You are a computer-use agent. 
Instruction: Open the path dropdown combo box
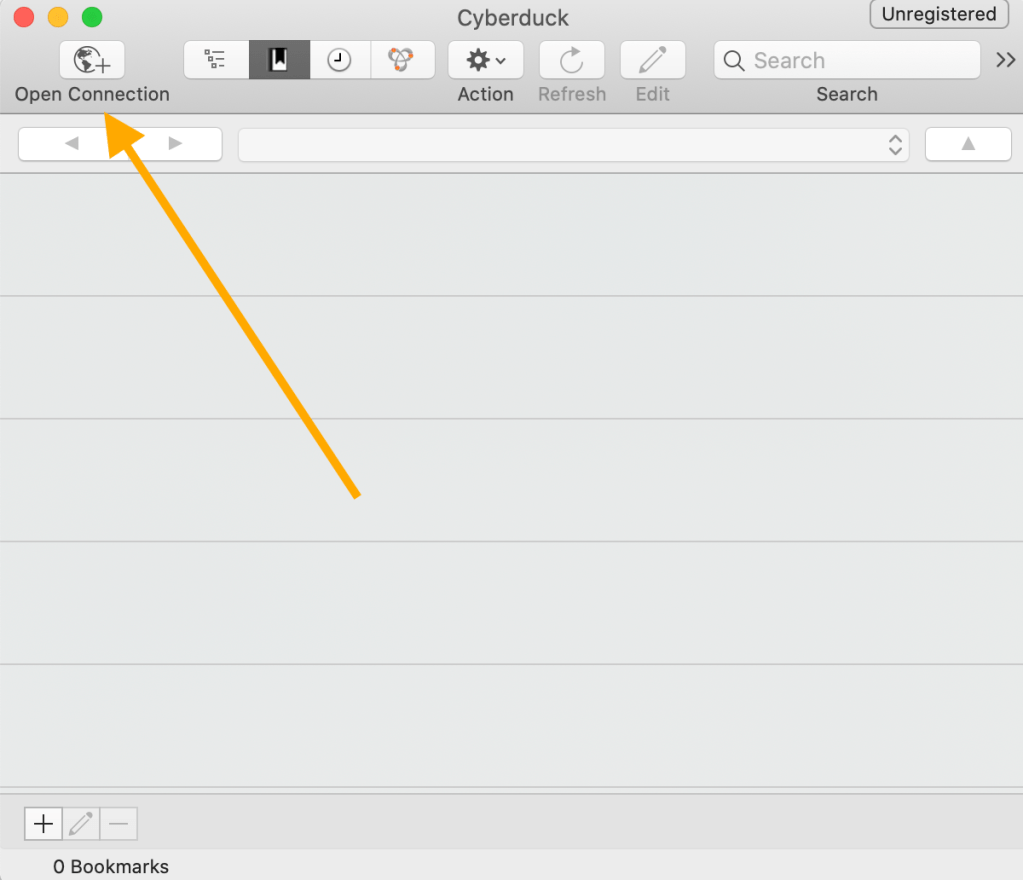pos(573,144)
